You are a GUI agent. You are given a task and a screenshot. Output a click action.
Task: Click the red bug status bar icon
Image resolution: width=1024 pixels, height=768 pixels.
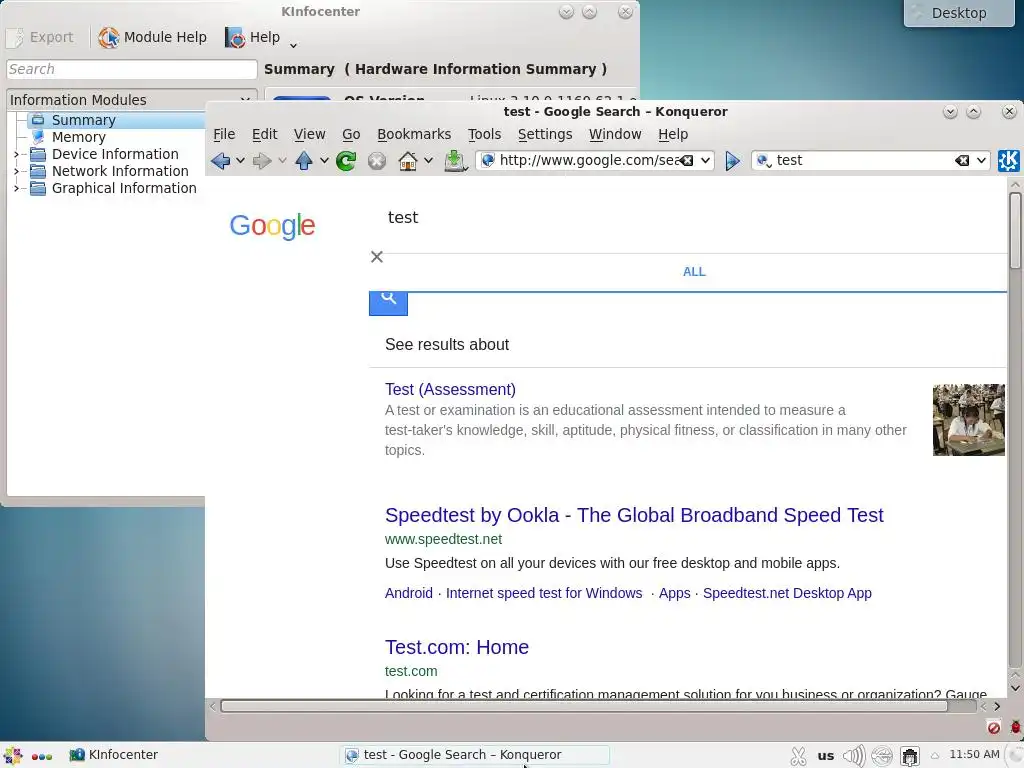(1016, 727)
